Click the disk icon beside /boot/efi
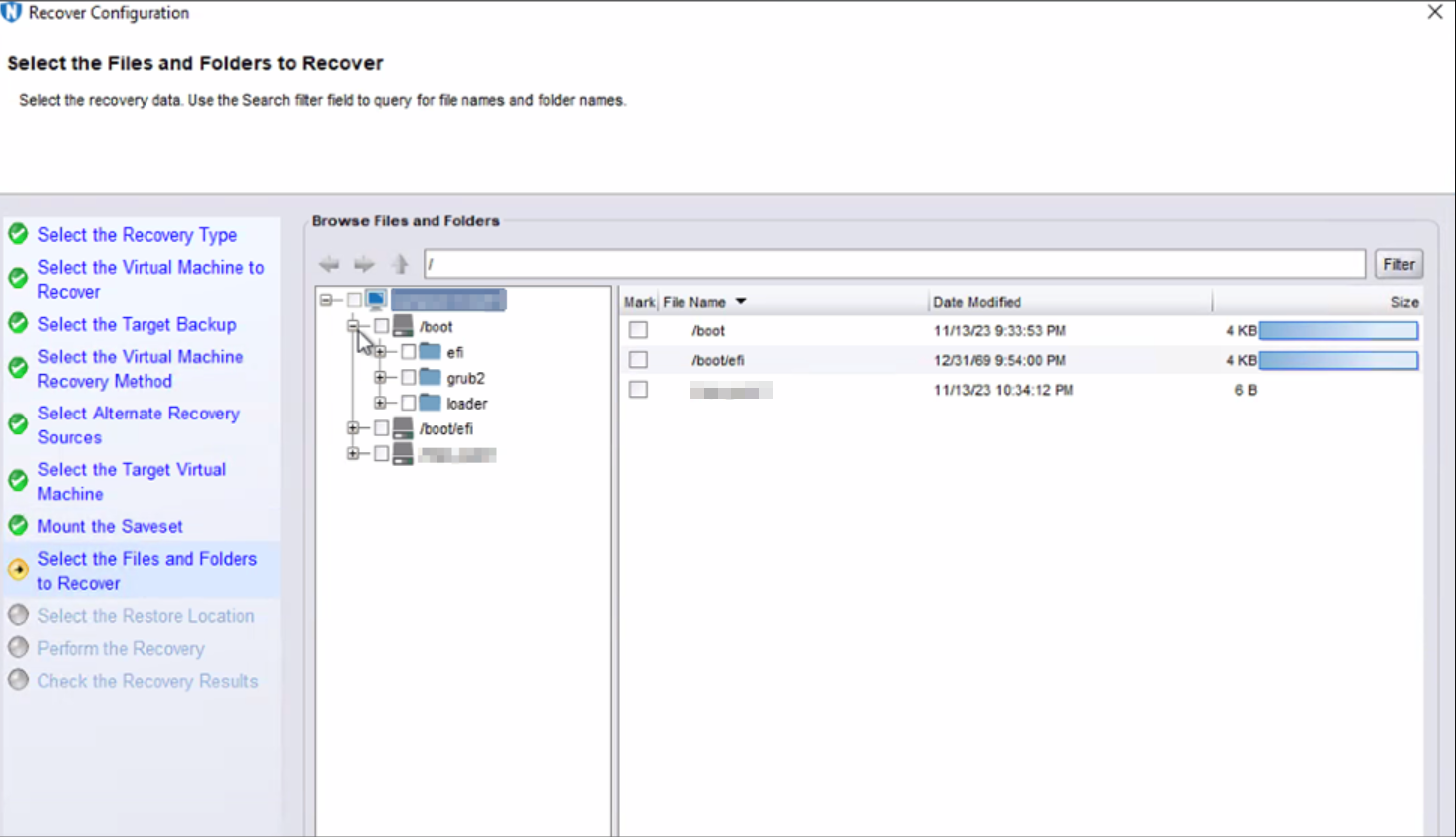 click(x=403, y=427)
